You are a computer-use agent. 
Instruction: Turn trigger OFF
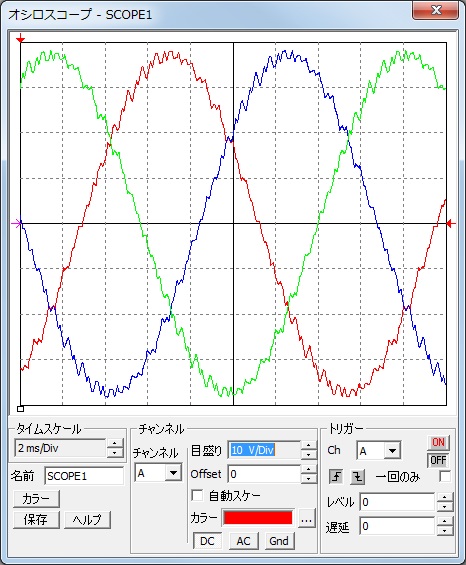[438, 460]
